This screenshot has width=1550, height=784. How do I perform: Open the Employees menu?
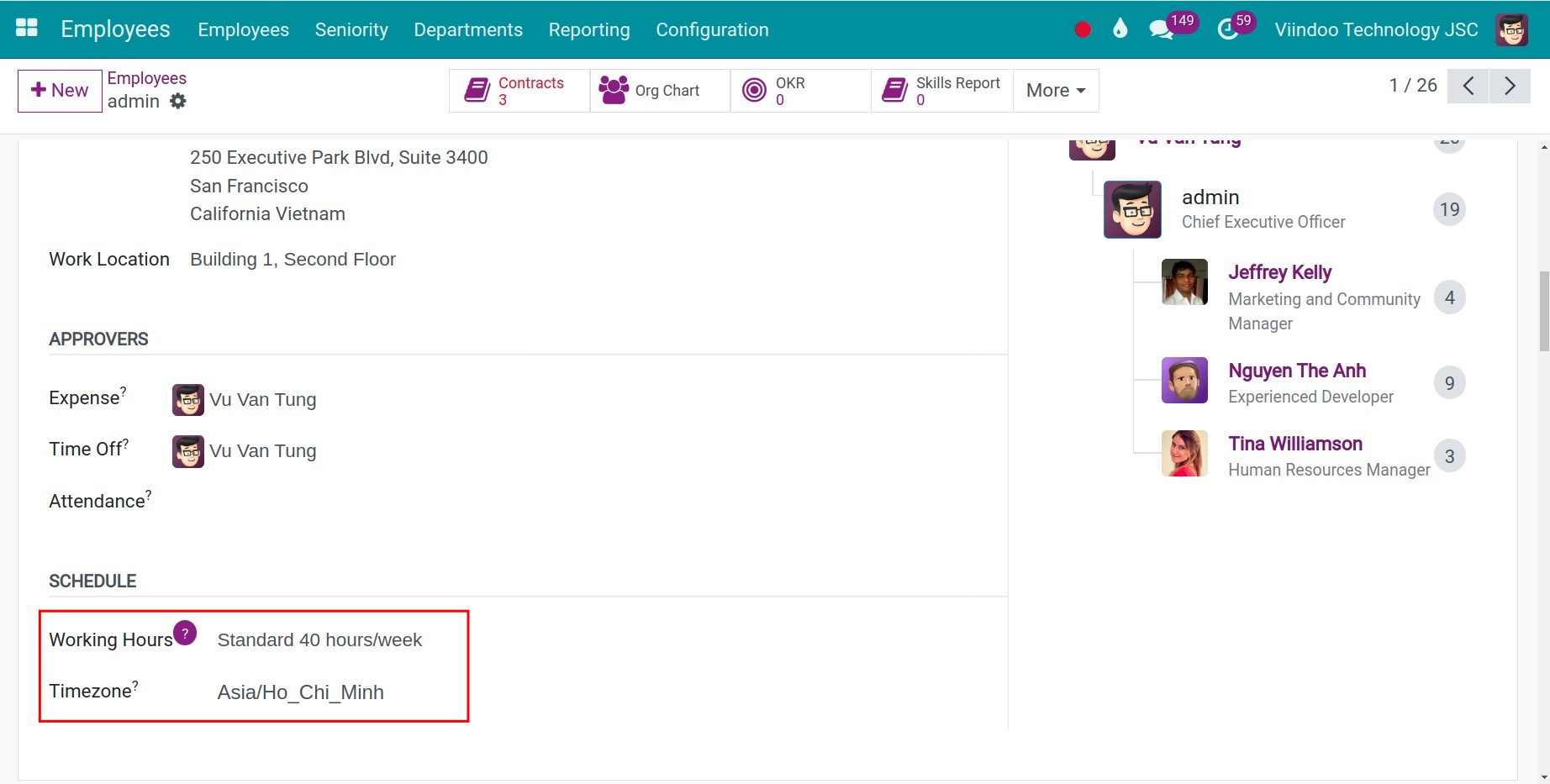click(x=244, y=29)
